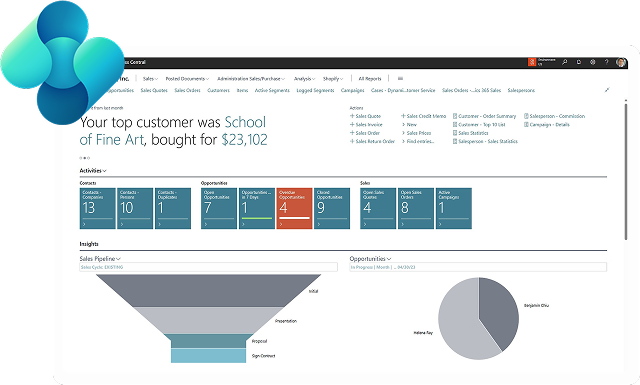
Task: Click plus icon beside Sales Quote action
Action: [352, 116]
